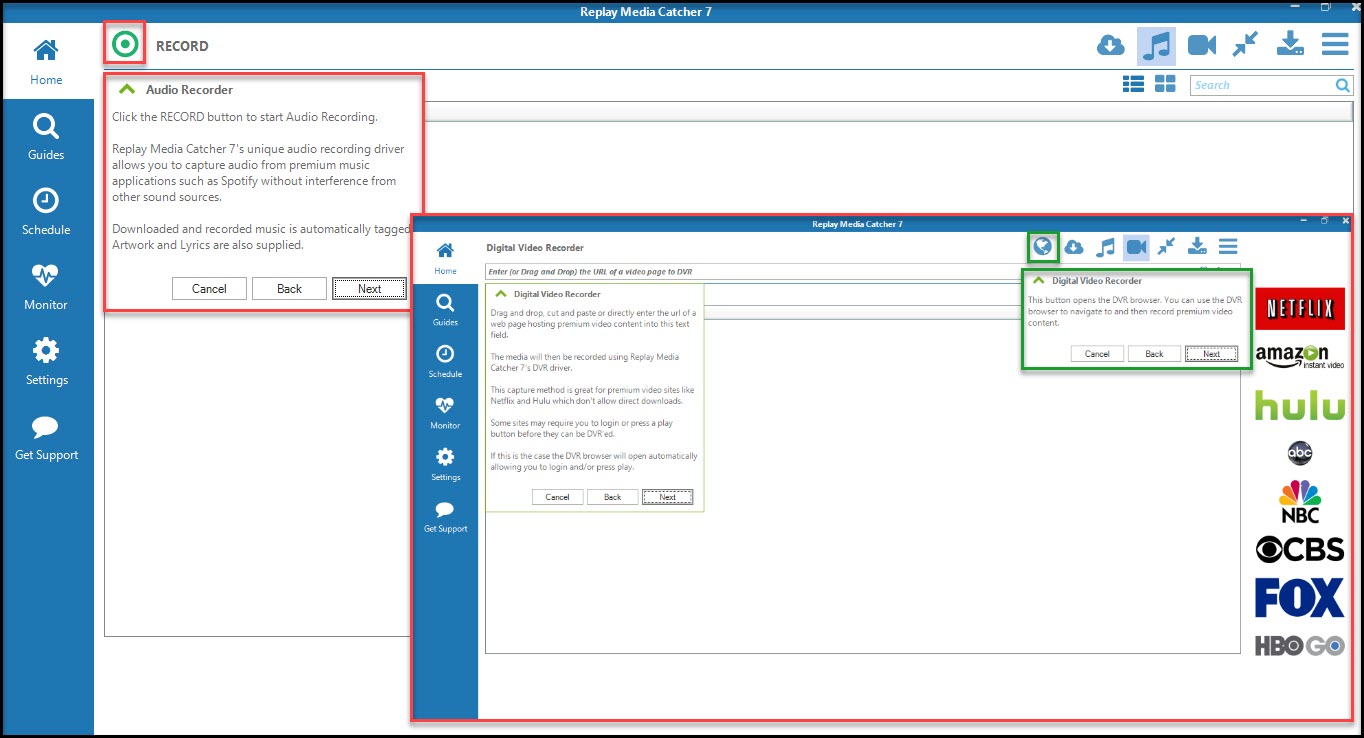
Task: Switch to grid view in main window
Action: click(1165, 85)
